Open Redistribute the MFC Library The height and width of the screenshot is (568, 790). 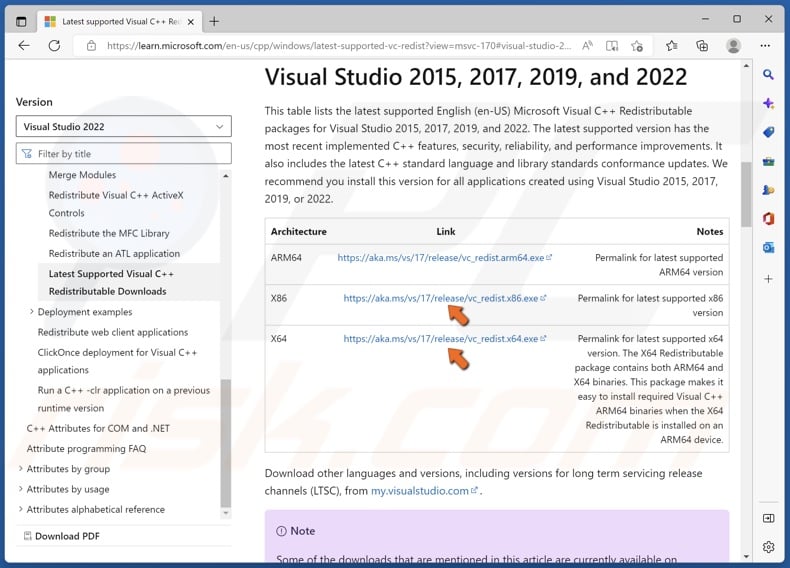point(109,233)
